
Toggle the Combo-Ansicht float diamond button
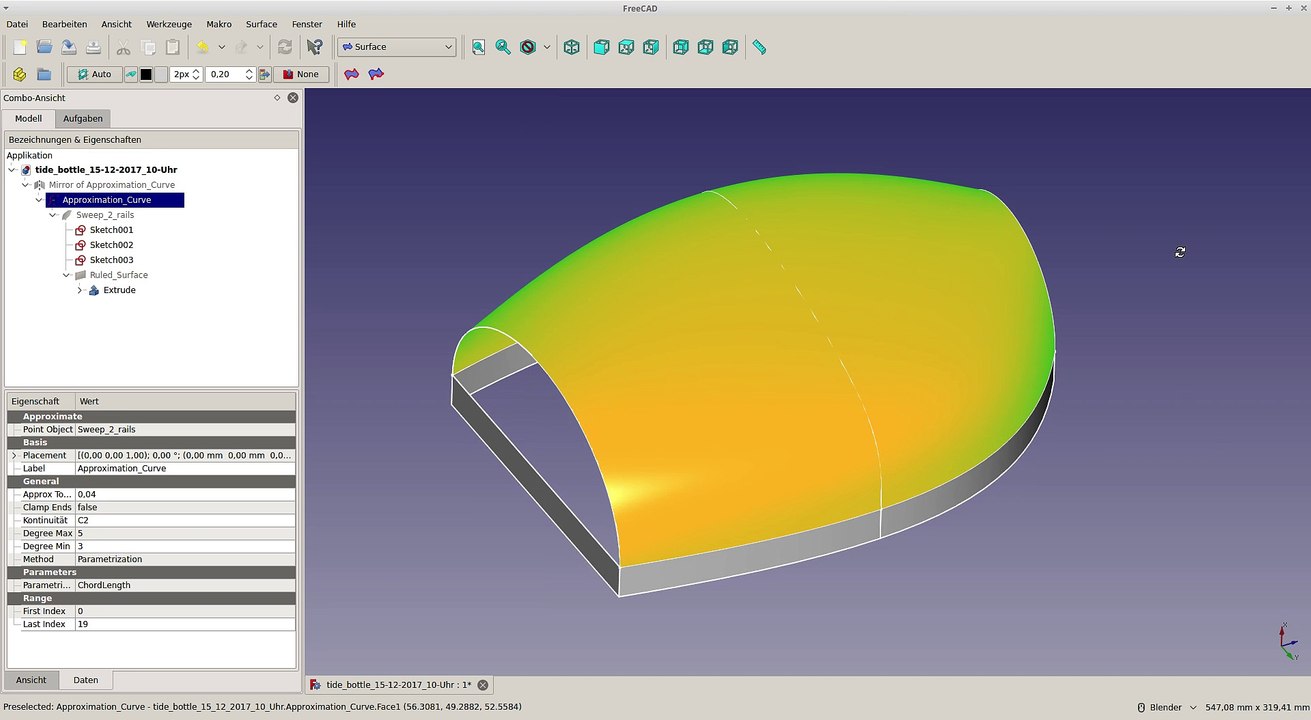(277, 98)
